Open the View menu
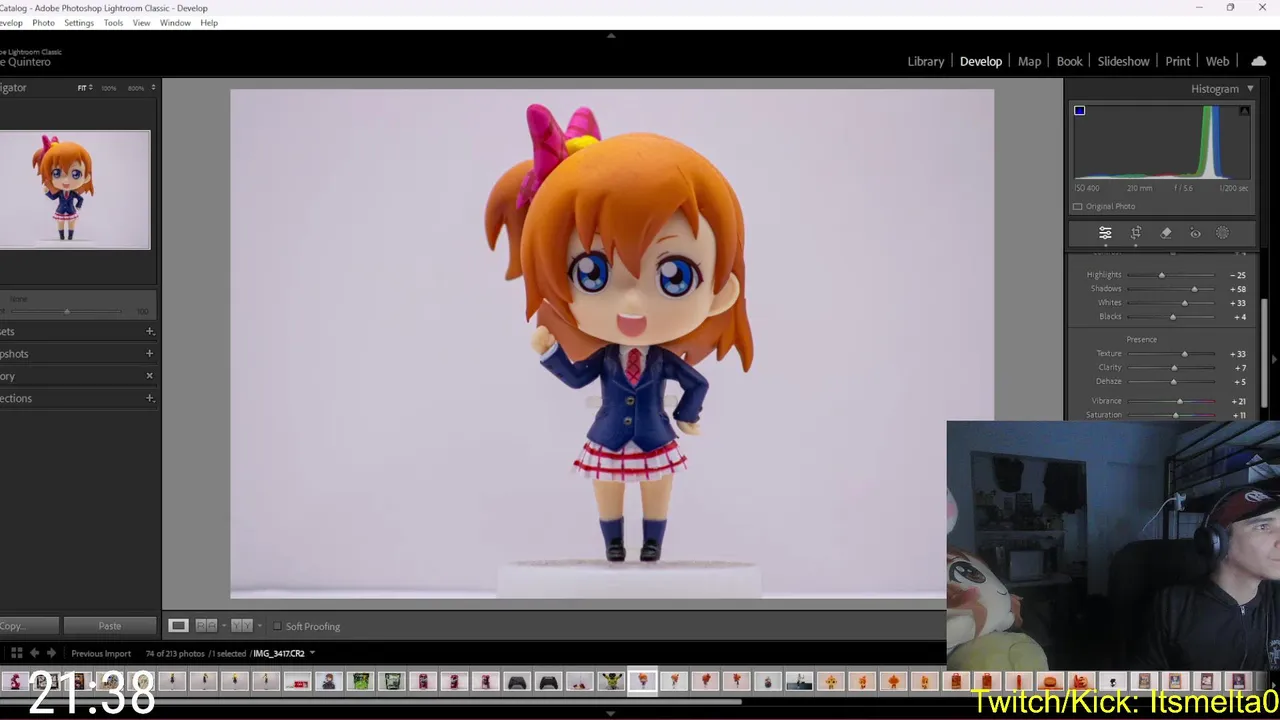The width and height of the screenshot is (1280, 720). [x=141, y=23]
